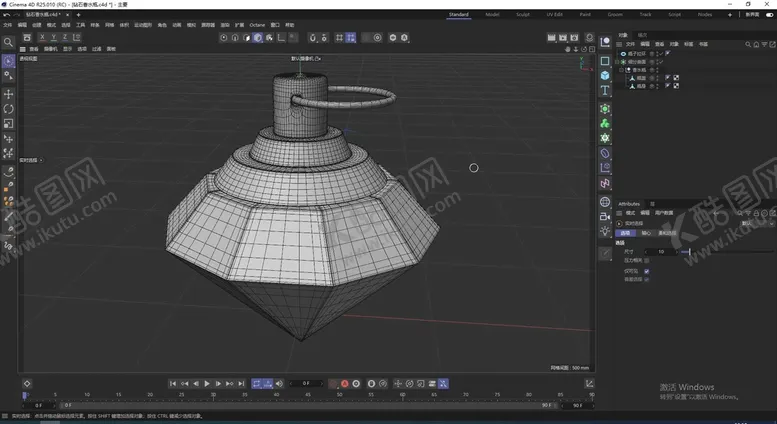Close the current c4d document tab

[x=67, y=15]
